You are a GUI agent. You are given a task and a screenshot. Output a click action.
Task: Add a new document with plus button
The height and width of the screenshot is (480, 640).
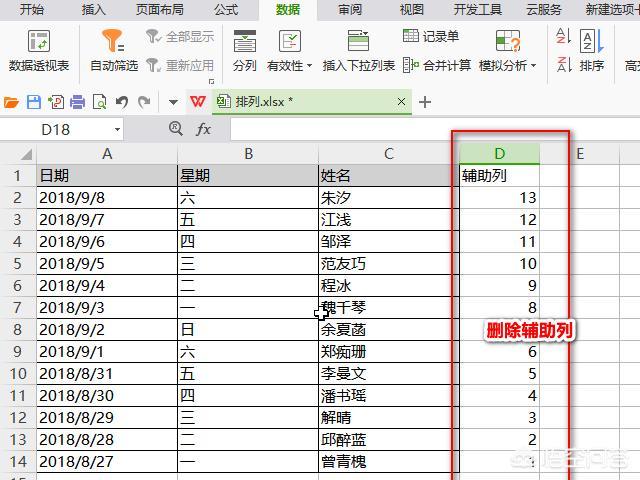tap(425, 102)
